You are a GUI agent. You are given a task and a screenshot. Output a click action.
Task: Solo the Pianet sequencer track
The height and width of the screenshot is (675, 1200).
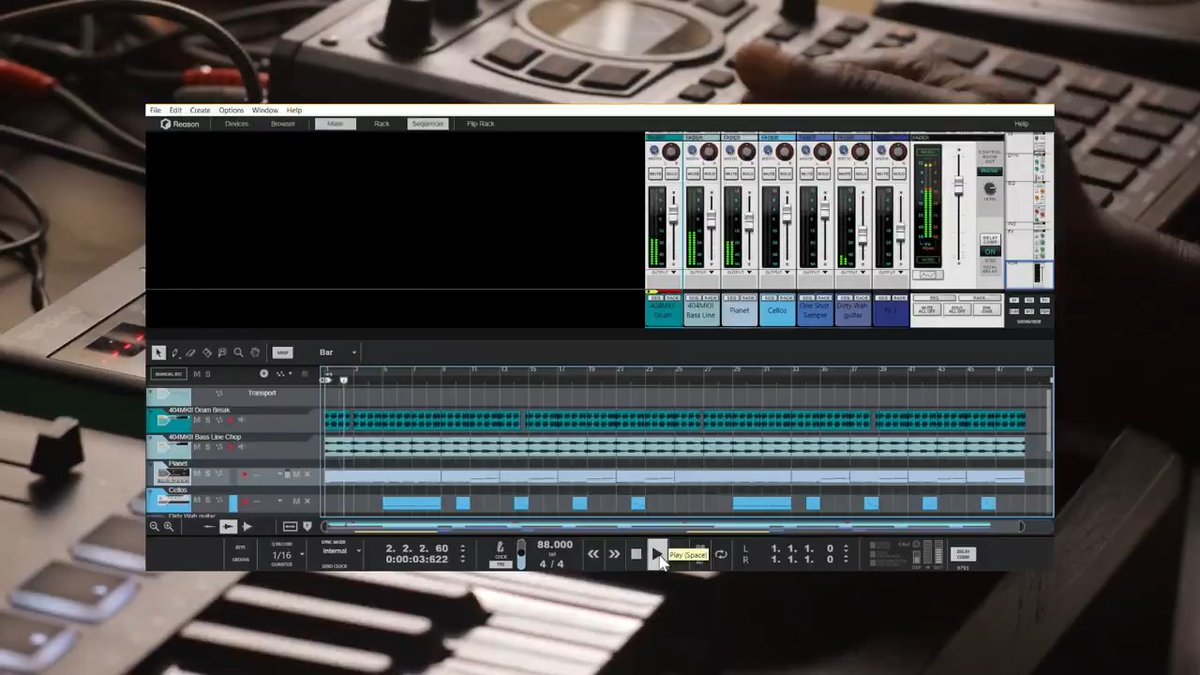[207, 474]
